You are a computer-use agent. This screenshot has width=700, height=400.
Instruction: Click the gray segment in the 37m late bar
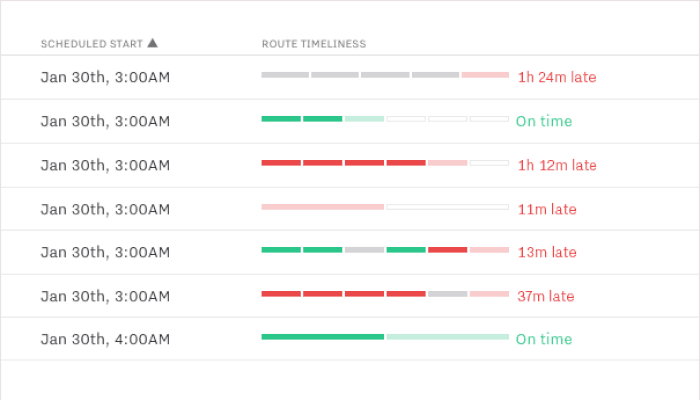[x=447, y=294]
